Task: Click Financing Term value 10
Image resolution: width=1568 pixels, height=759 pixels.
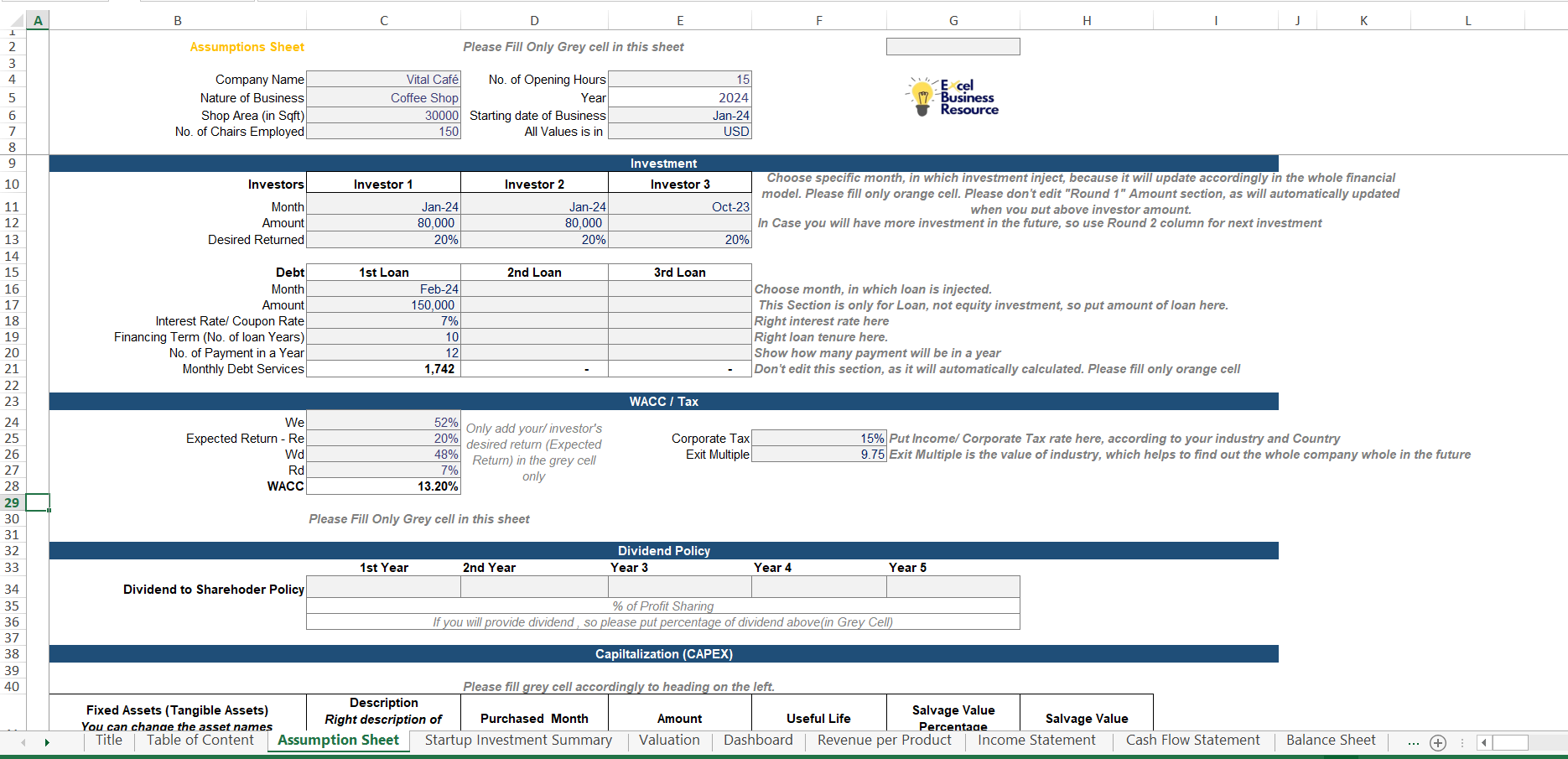Action: [383, 337]
